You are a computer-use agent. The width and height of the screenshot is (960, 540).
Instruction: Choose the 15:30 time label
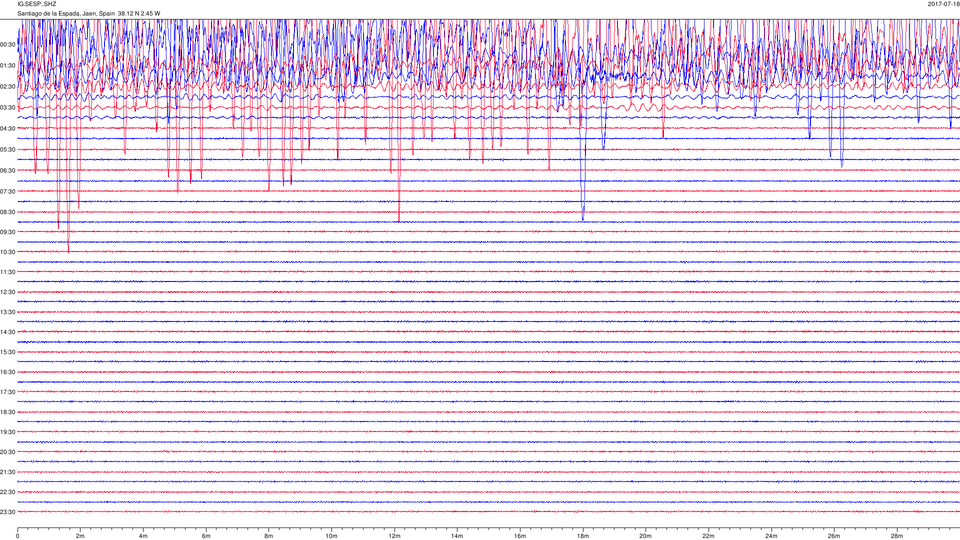(8, 352)
